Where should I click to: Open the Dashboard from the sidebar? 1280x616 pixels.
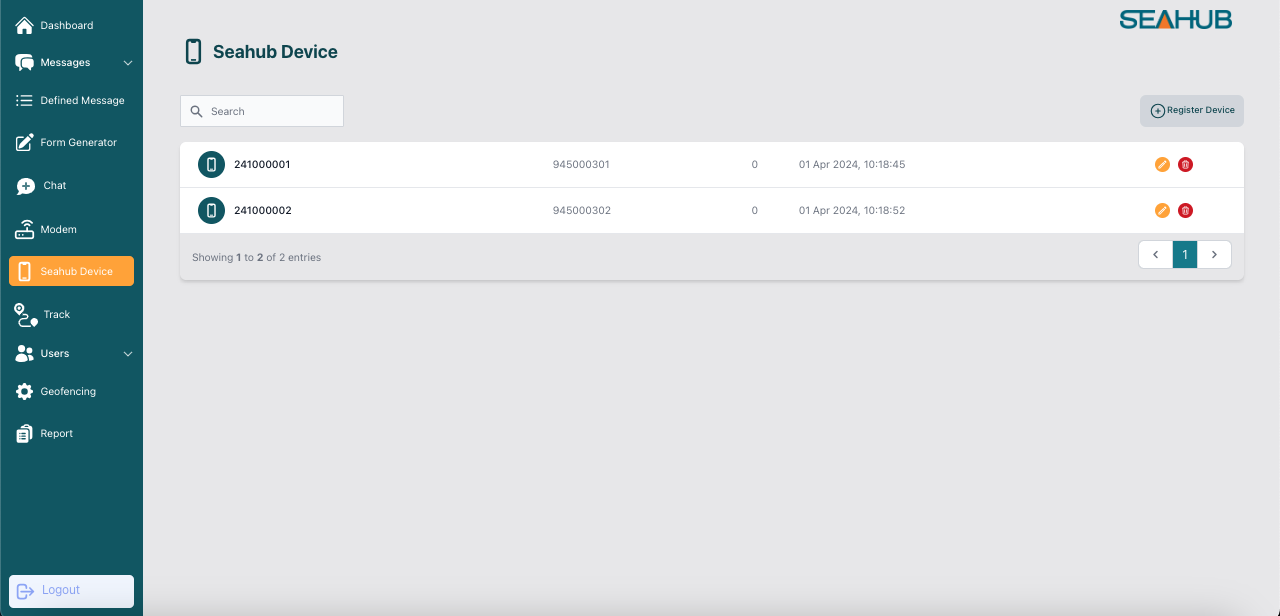(66, 25)
